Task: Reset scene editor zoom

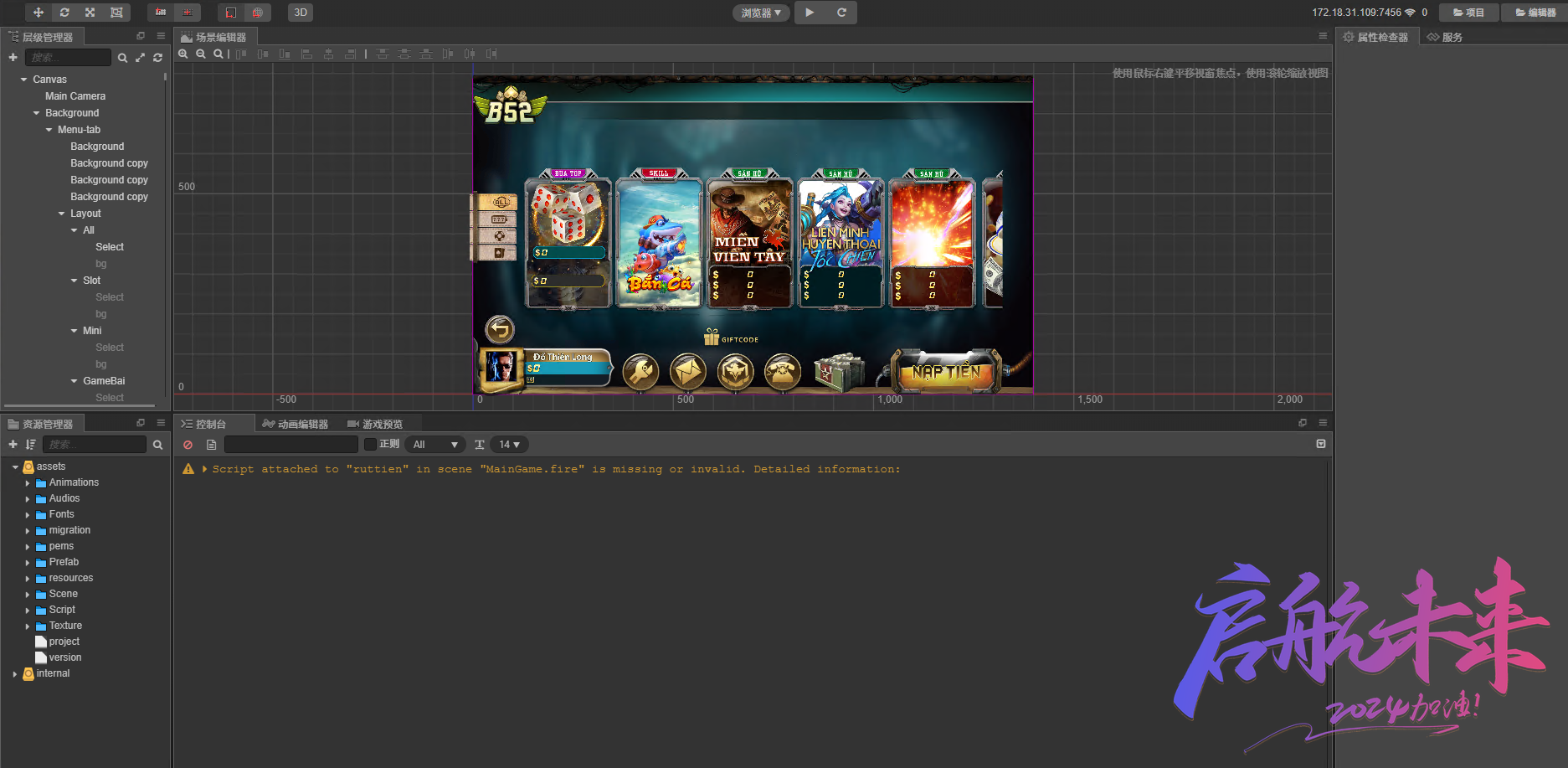Action: point(218,54)
